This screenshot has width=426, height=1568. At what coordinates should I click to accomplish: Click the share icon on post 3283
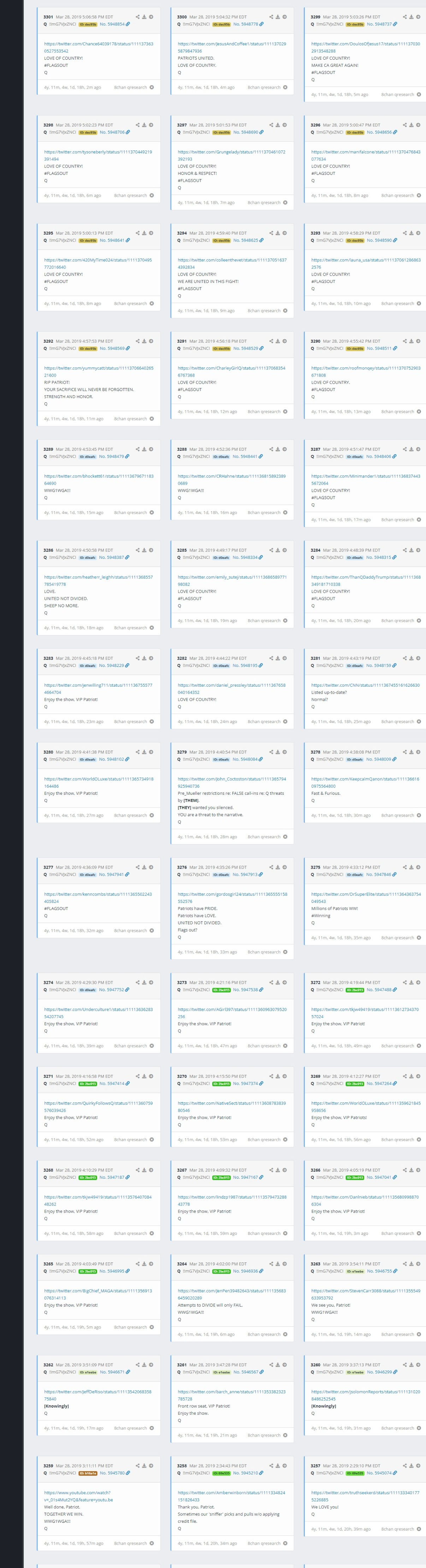[x=137, y=658]
